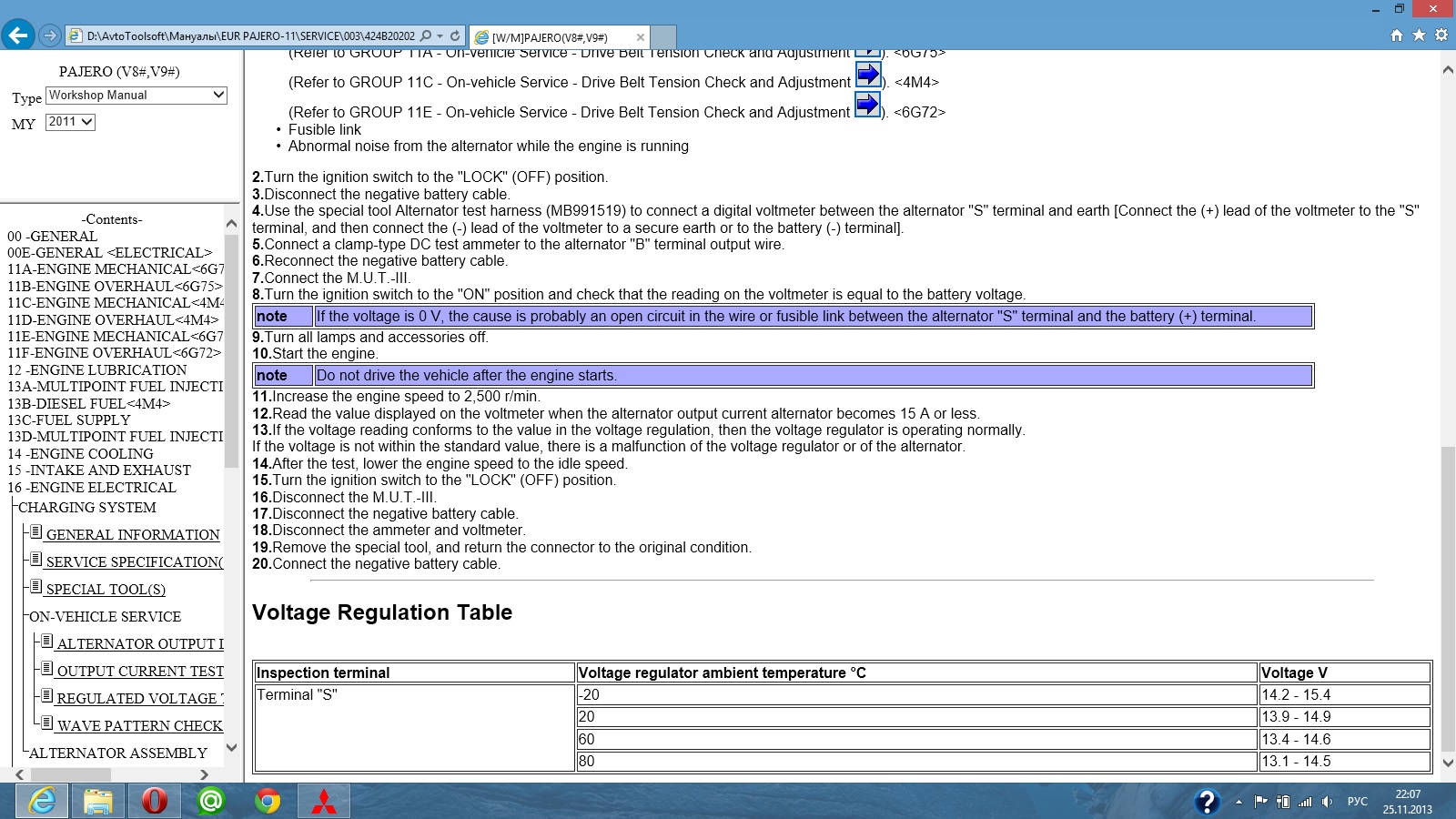Screen dimensions: 1456x819
Task: Click the browser Home icon
Action: coord(1397,35)
